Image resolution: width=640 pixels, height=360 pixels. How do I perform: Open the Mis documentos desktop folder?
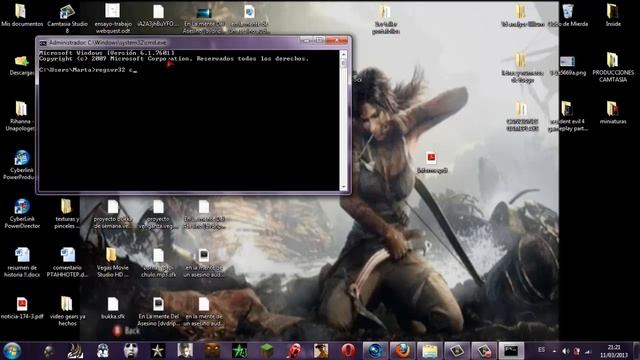click(21, 16)
